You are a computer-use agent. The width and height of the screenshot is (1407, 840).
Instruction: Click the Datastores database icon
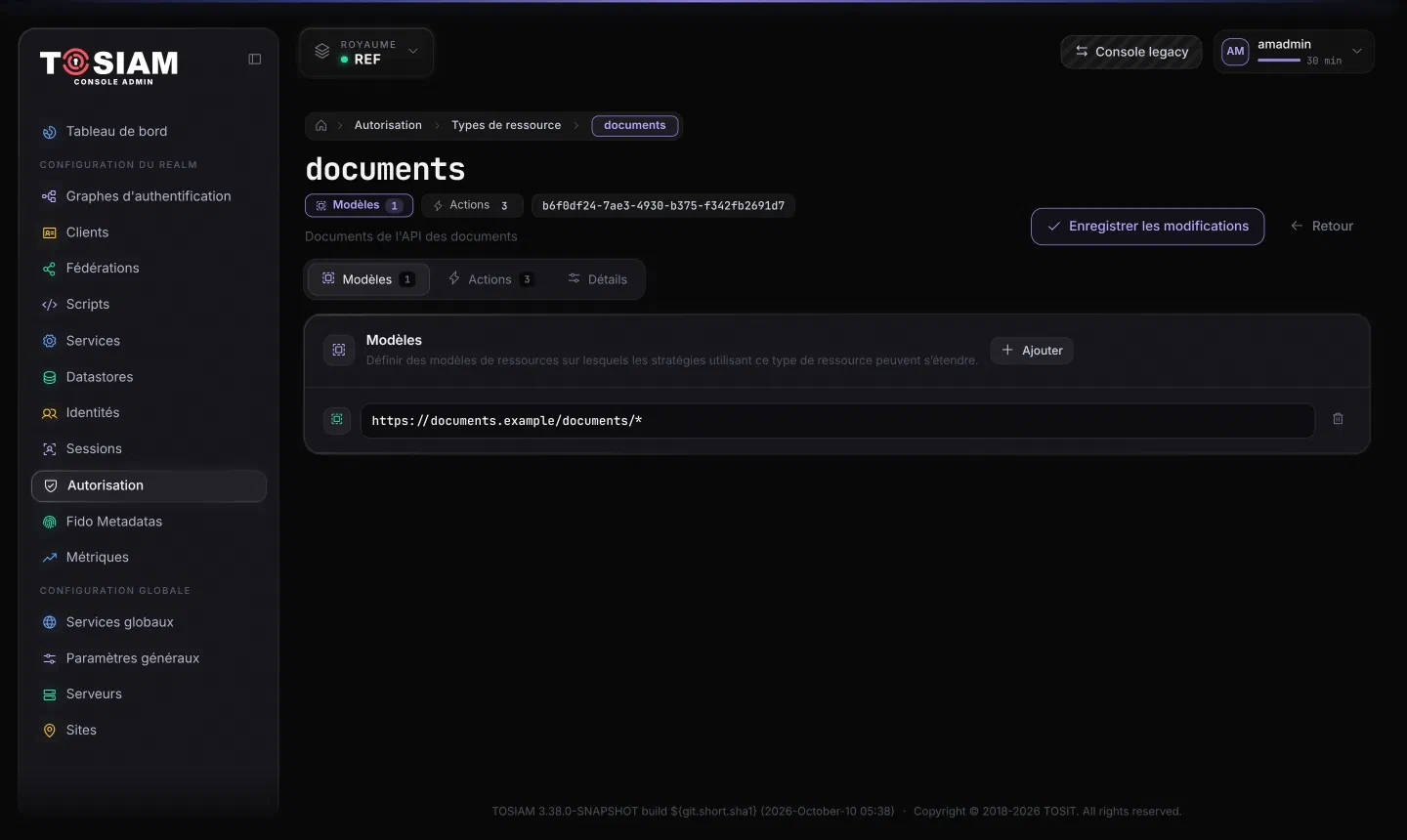click(50, 377)
